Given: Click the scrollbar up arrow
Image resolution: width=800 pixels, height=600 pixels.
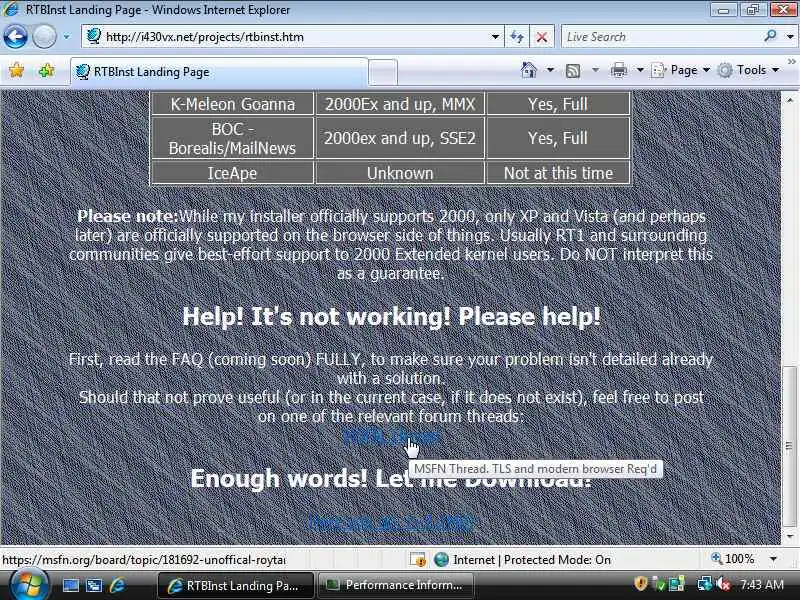Looking at the screenshot, I should tap(790, 99).
